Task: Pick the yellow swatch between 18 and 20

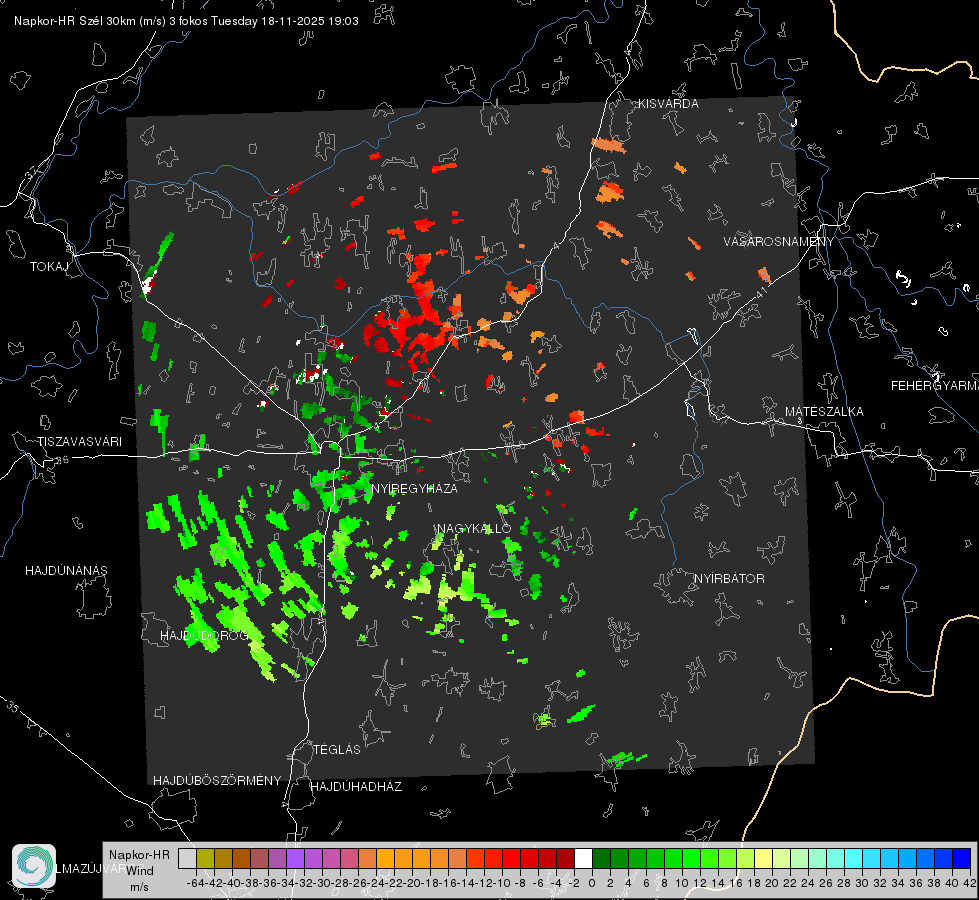Action: point(763,859)
